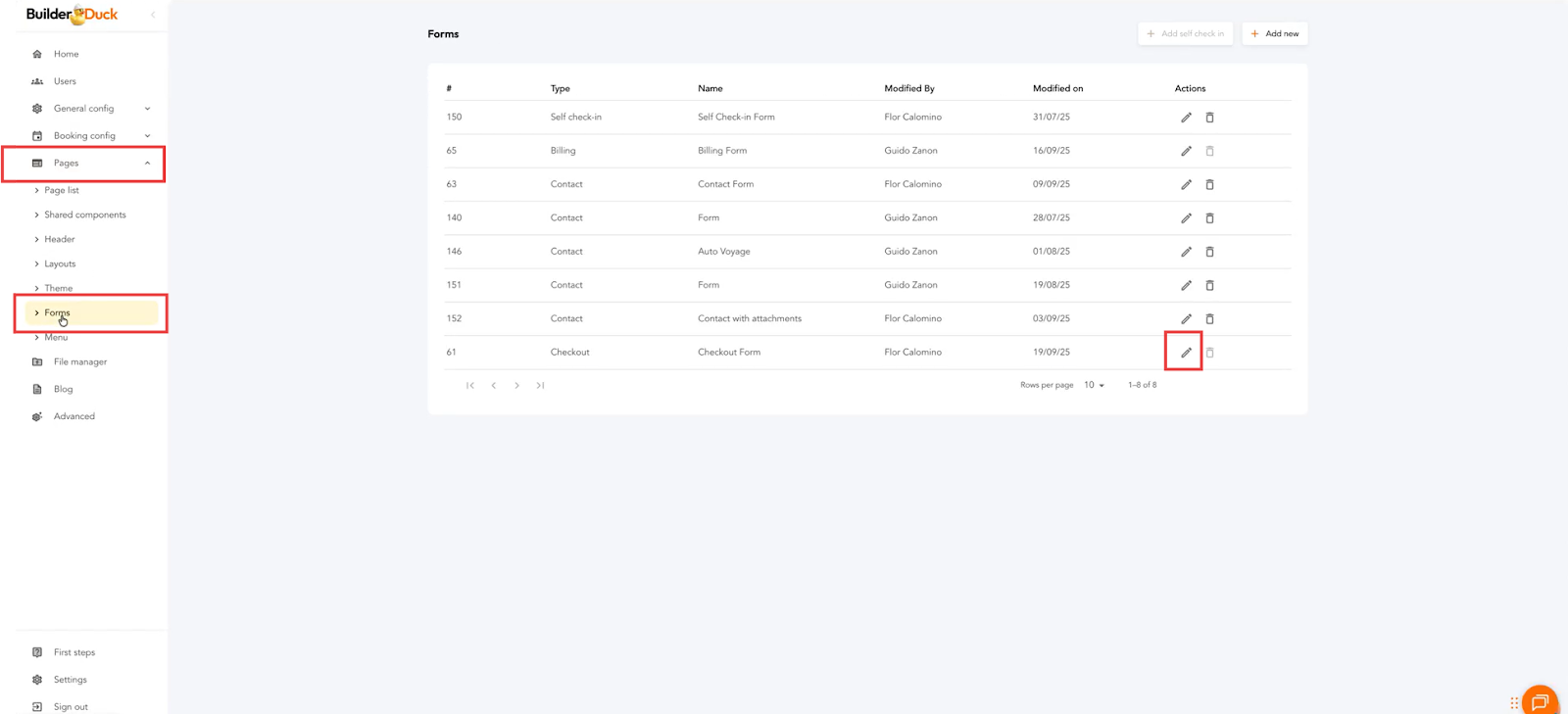Viewport: 1568px width, 714px height.
Task: Open rows per page dropdown
Action: coord(1094,385)
